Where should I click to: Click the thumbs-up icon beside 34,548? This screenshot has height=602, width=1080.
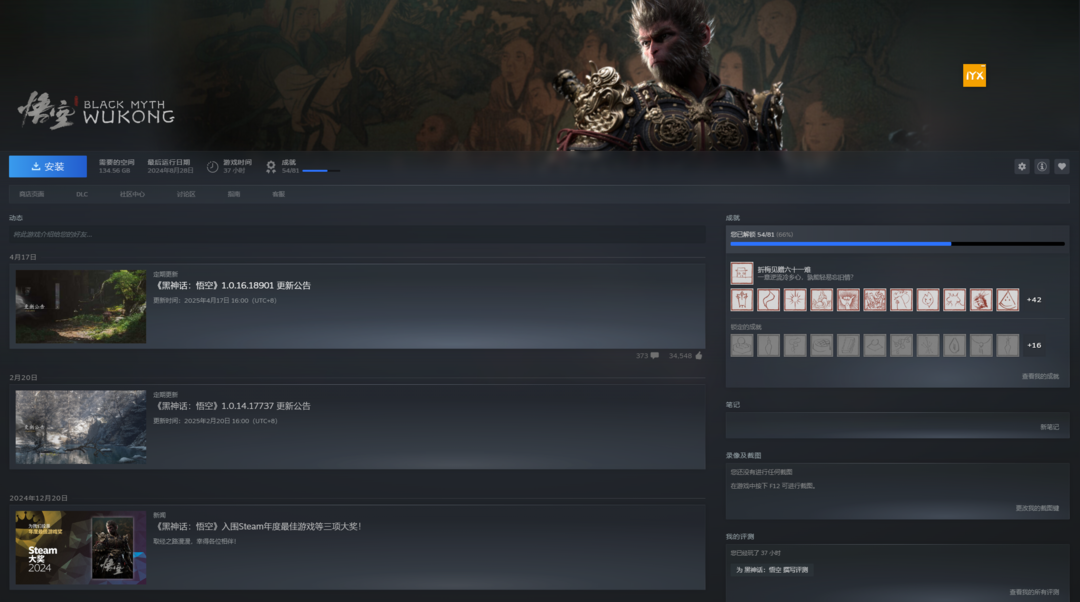(x=698, y=355)
